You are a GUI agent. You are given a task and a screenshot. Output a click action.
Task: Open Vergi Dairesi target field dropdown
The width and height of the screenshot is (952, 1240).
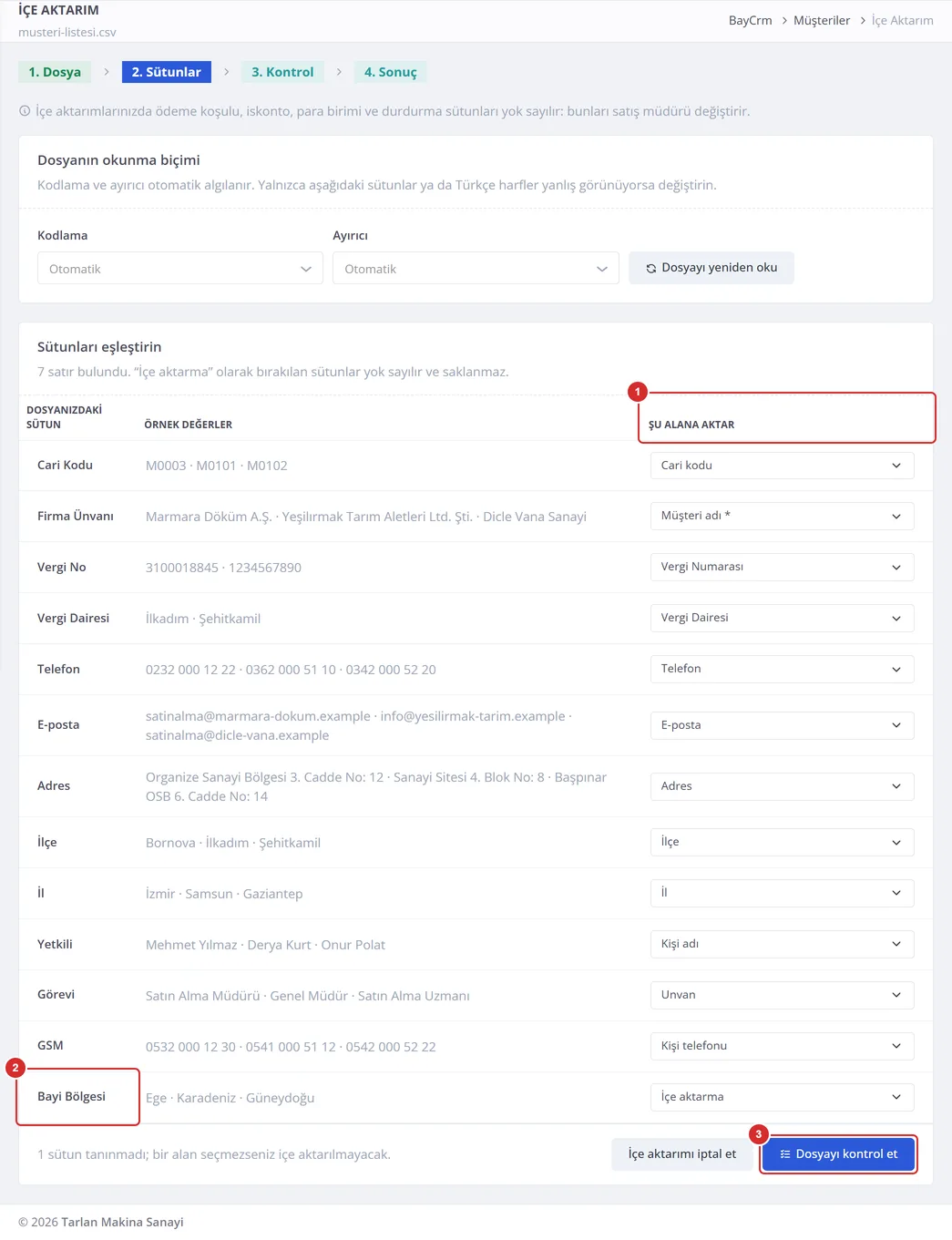point(782,619)
